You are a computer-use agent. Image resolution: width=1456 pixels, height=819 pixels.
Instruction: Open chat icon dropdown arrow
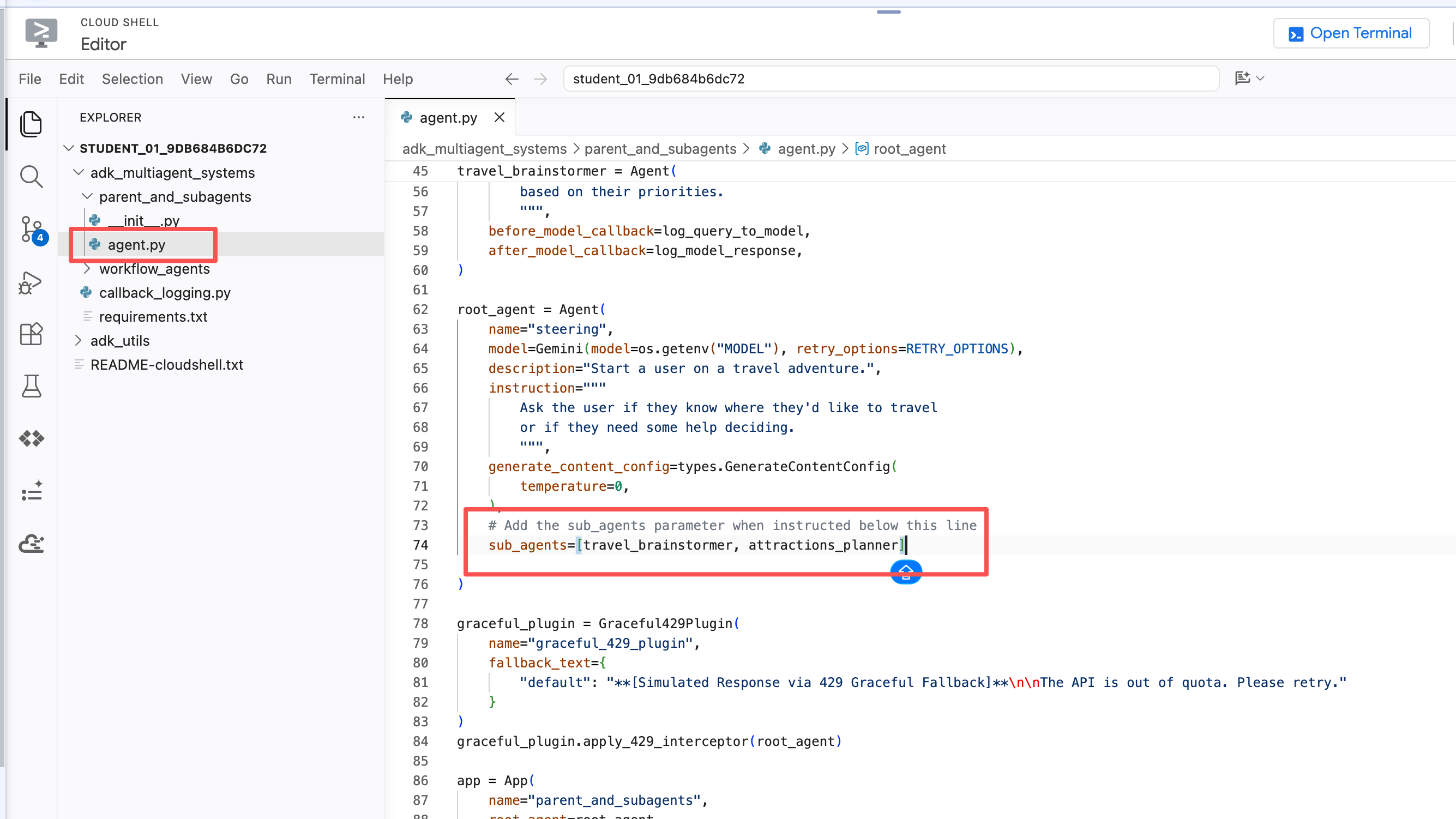point(1260,79)
